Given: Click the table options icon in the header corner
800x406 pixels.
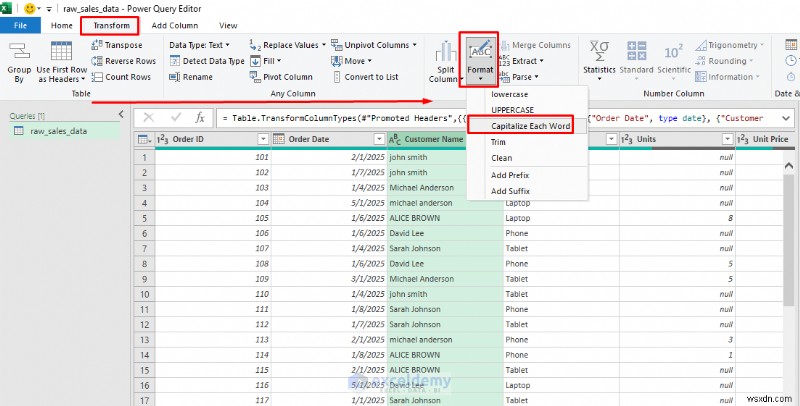Looking at the screenshot, I should click(144, 139).
